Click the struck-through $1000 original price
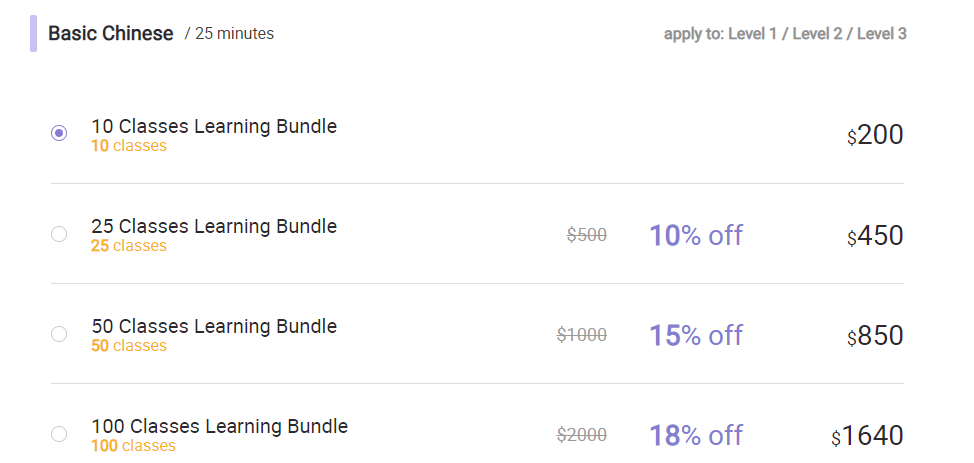This screenshot has height=463, width=974. coord(582,335)
